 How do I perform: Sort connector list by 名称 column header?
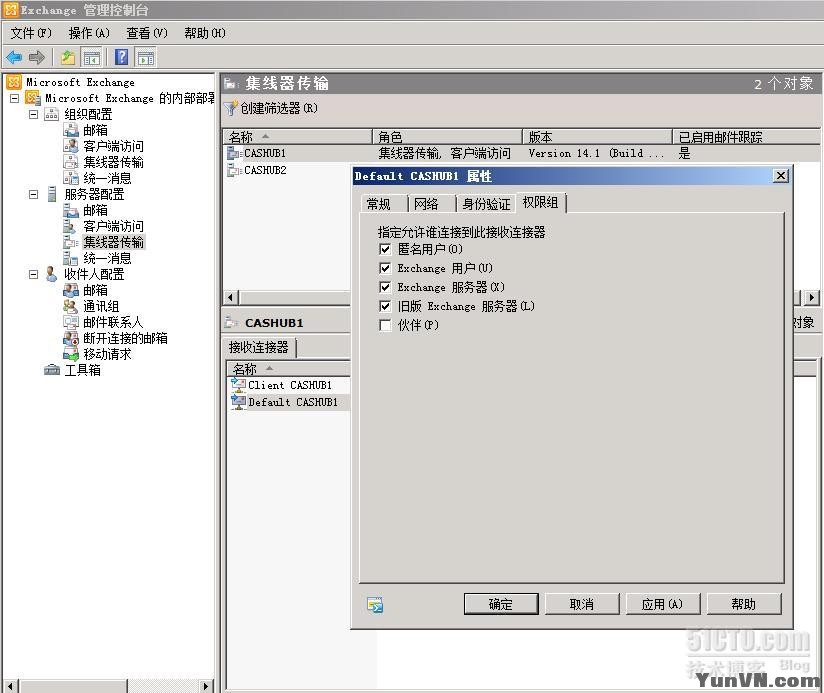click(x=289, y=368)
